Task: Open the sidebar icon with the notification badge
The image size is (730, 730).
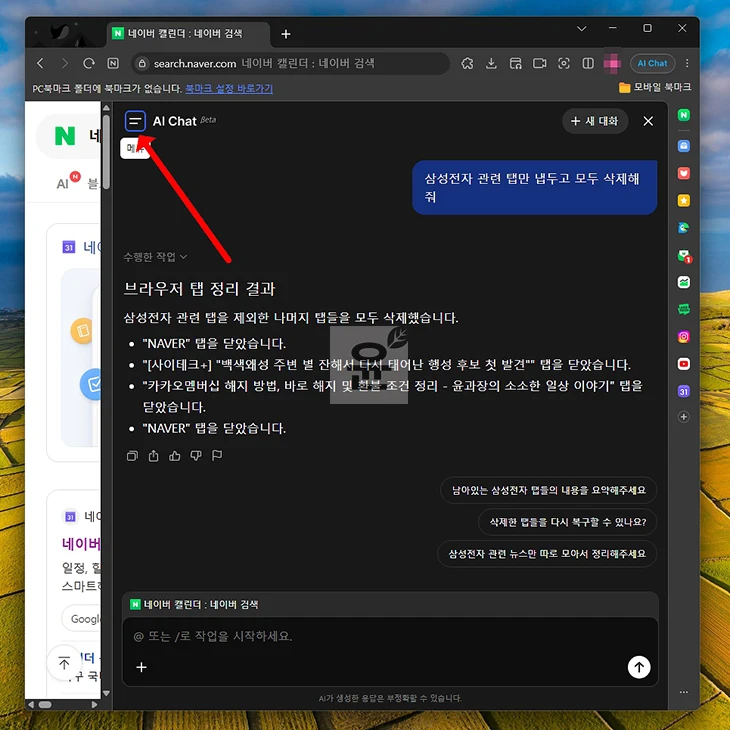Action: pos(683,256)
